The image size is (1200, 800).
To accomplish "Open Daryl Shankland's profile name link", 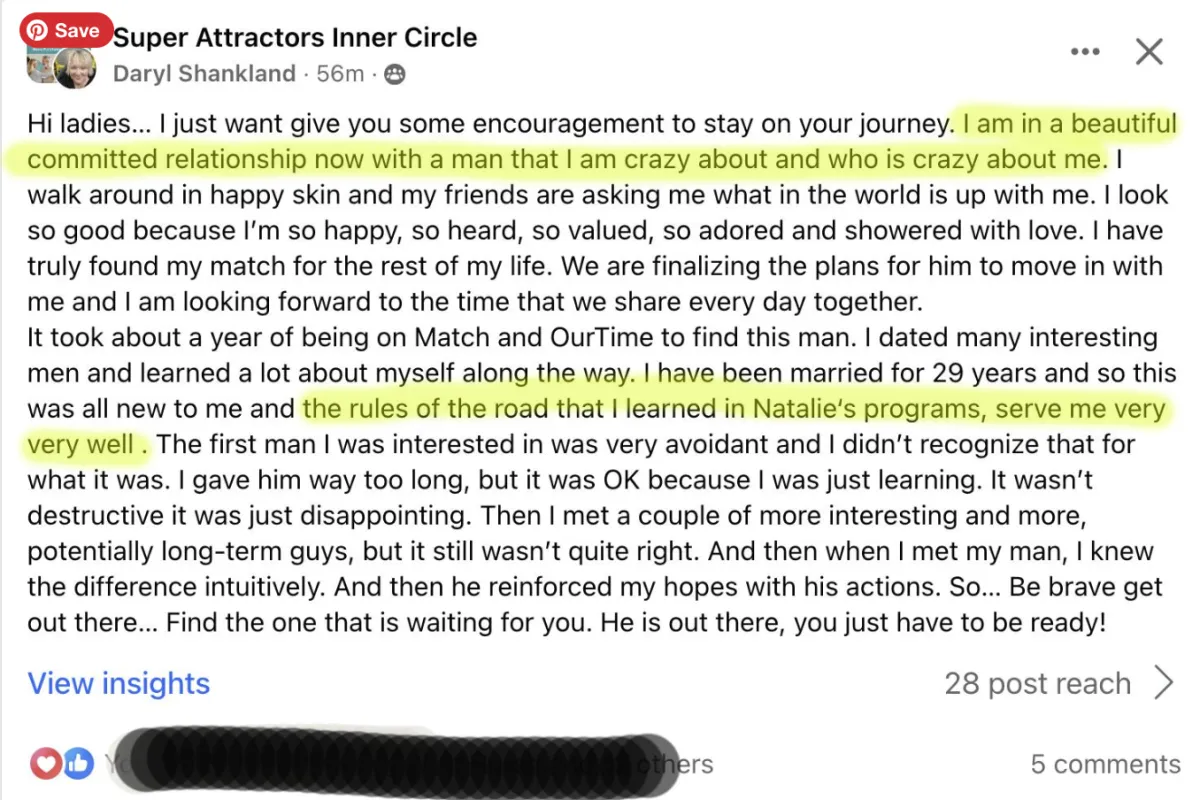I will [x=204, y=74].
